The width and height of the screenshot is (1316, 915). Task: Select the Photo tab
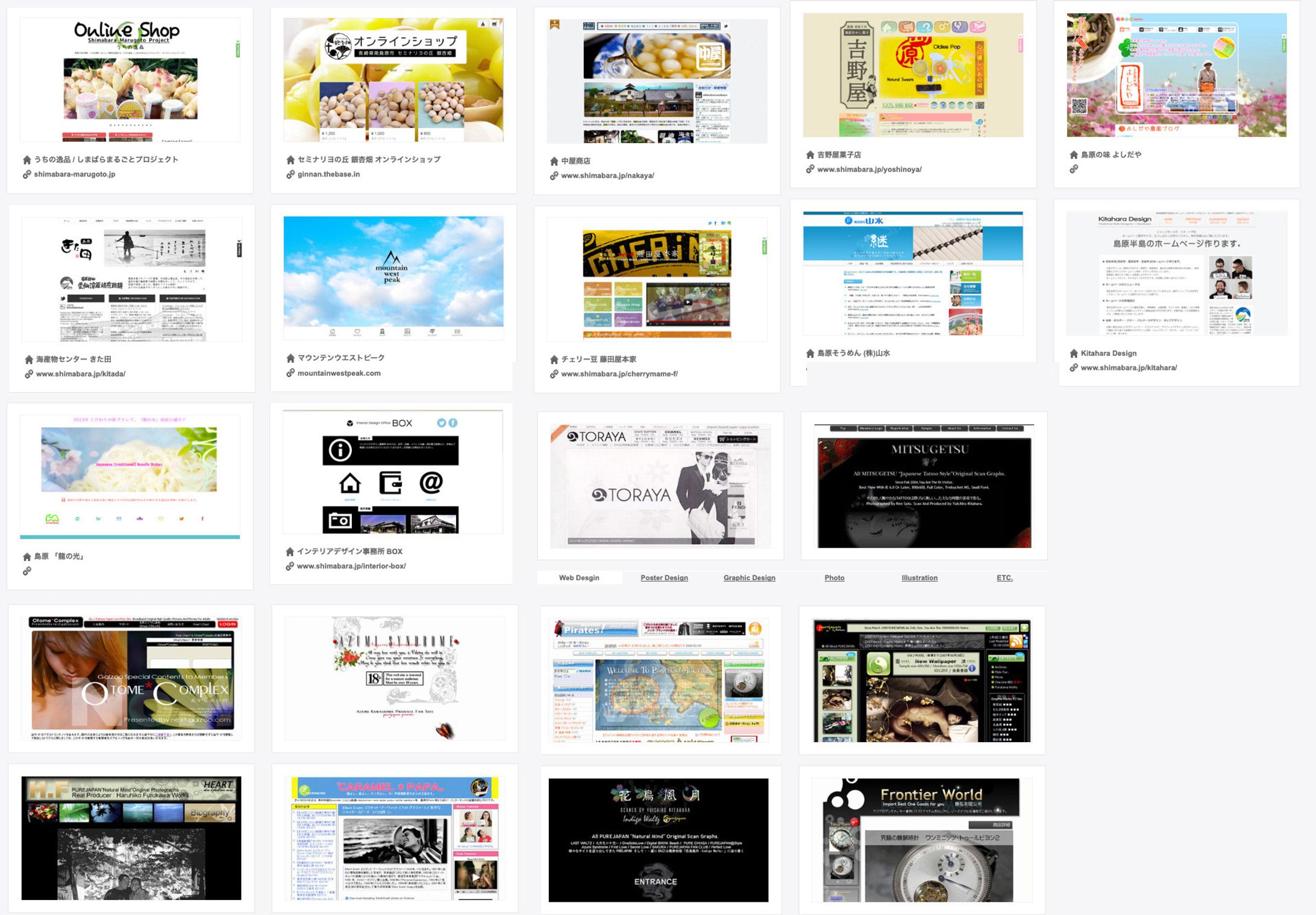[x=834, y=578]
